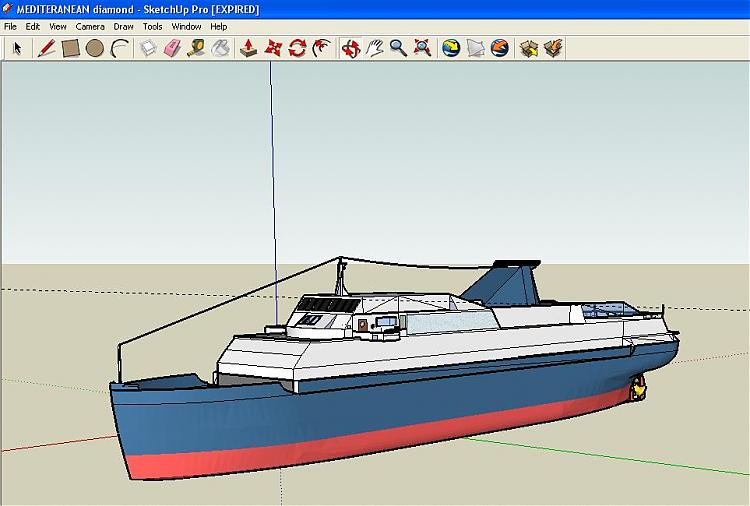Viewport: 750px width, 506px height.
Task: Select the Pan hand tool
Action: [375, 48]
